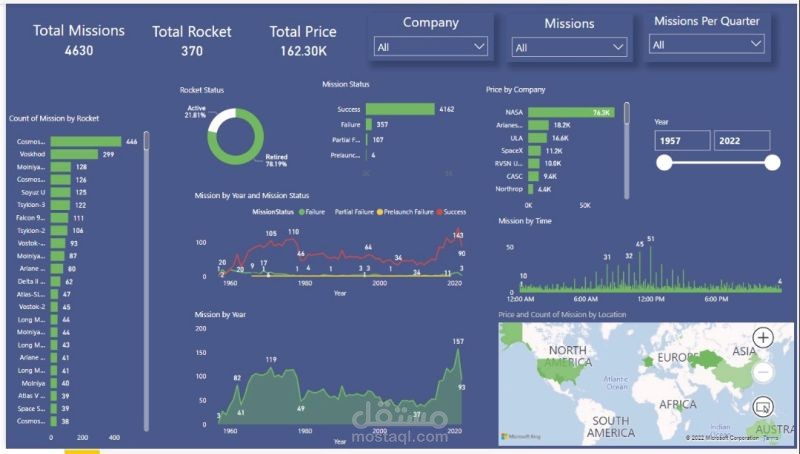Click the map zoom out minus icon

click(x=763, y=372)
